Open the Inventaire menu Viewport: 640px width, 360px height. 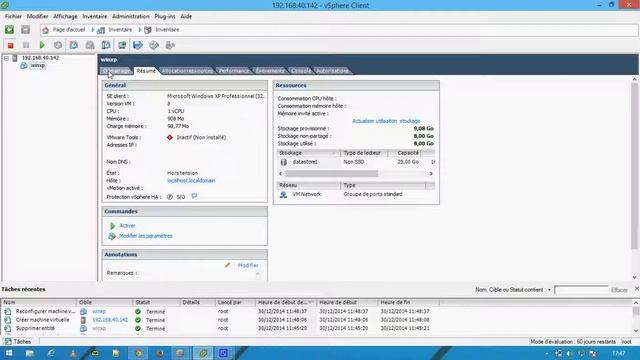pyautogui.click(x=95, y=16)
